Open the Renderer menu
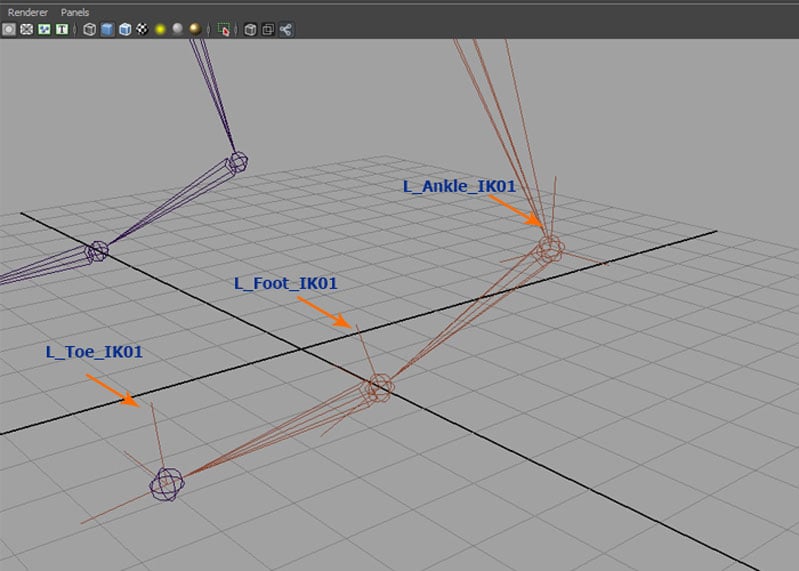799x571 pixels. point(27,12)
